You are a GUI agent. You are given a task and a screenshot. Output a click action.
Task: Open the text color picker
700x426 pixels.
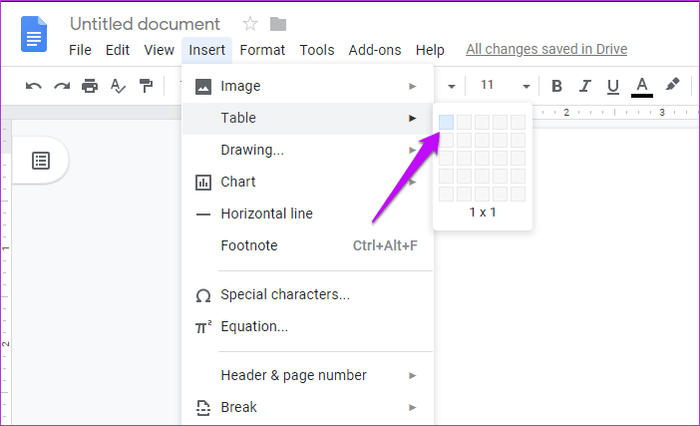642,87
